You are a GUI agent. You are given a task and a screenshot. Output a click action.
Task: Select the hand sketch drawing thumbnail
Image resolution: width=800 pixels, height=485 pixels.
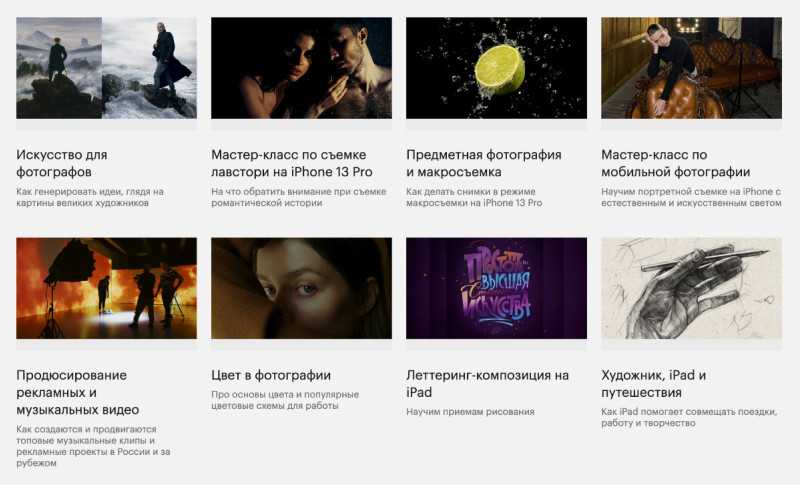pos(691,288)
